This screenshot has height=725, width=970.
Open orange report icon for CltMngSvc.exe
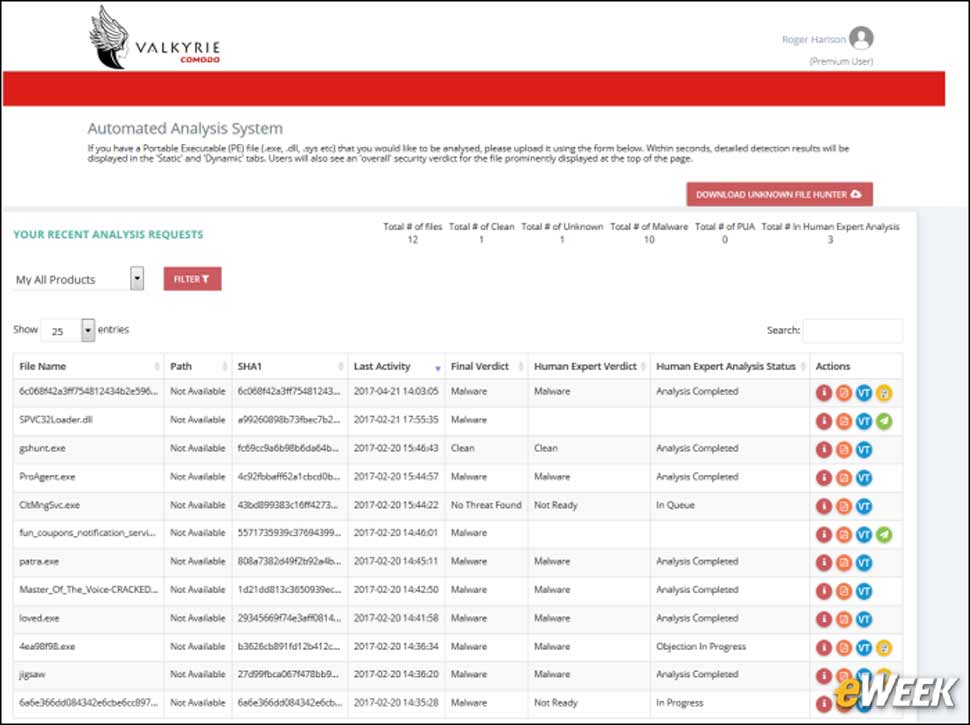pyautogui.click(x=844, y=506)
